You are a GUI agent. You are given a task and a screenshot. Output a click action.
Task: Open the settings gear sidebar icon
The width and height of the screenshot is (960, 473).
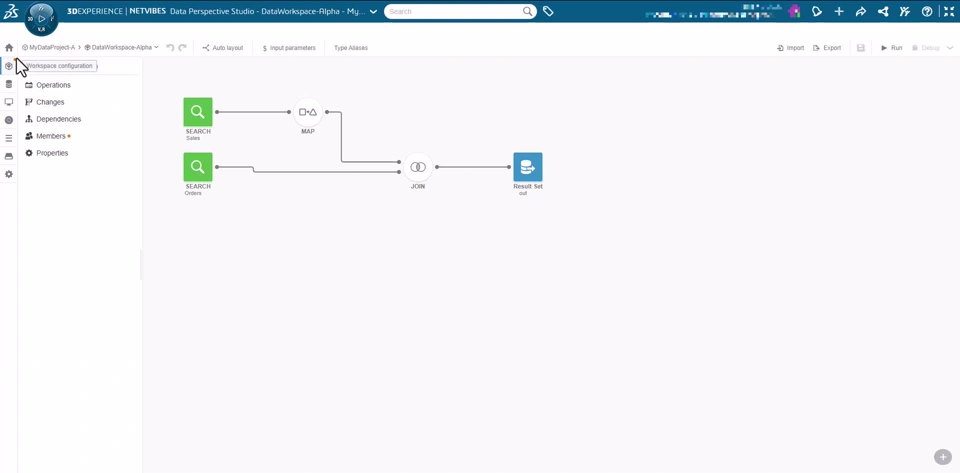coord(9,174)
